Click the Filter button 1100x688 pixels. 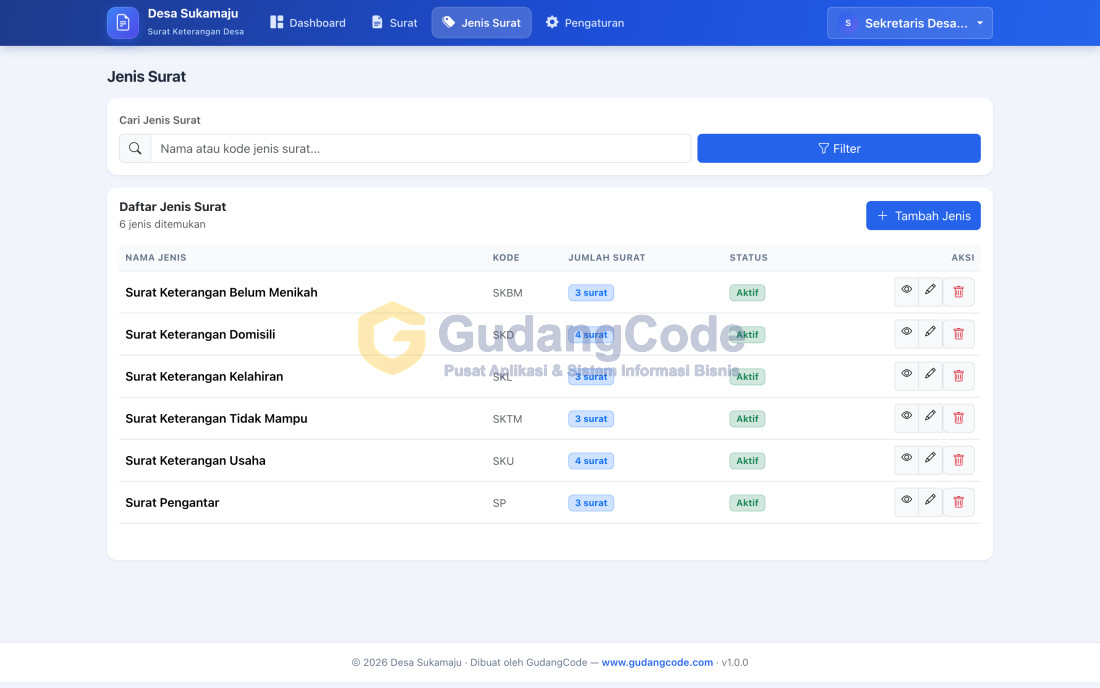pos(839,149)
